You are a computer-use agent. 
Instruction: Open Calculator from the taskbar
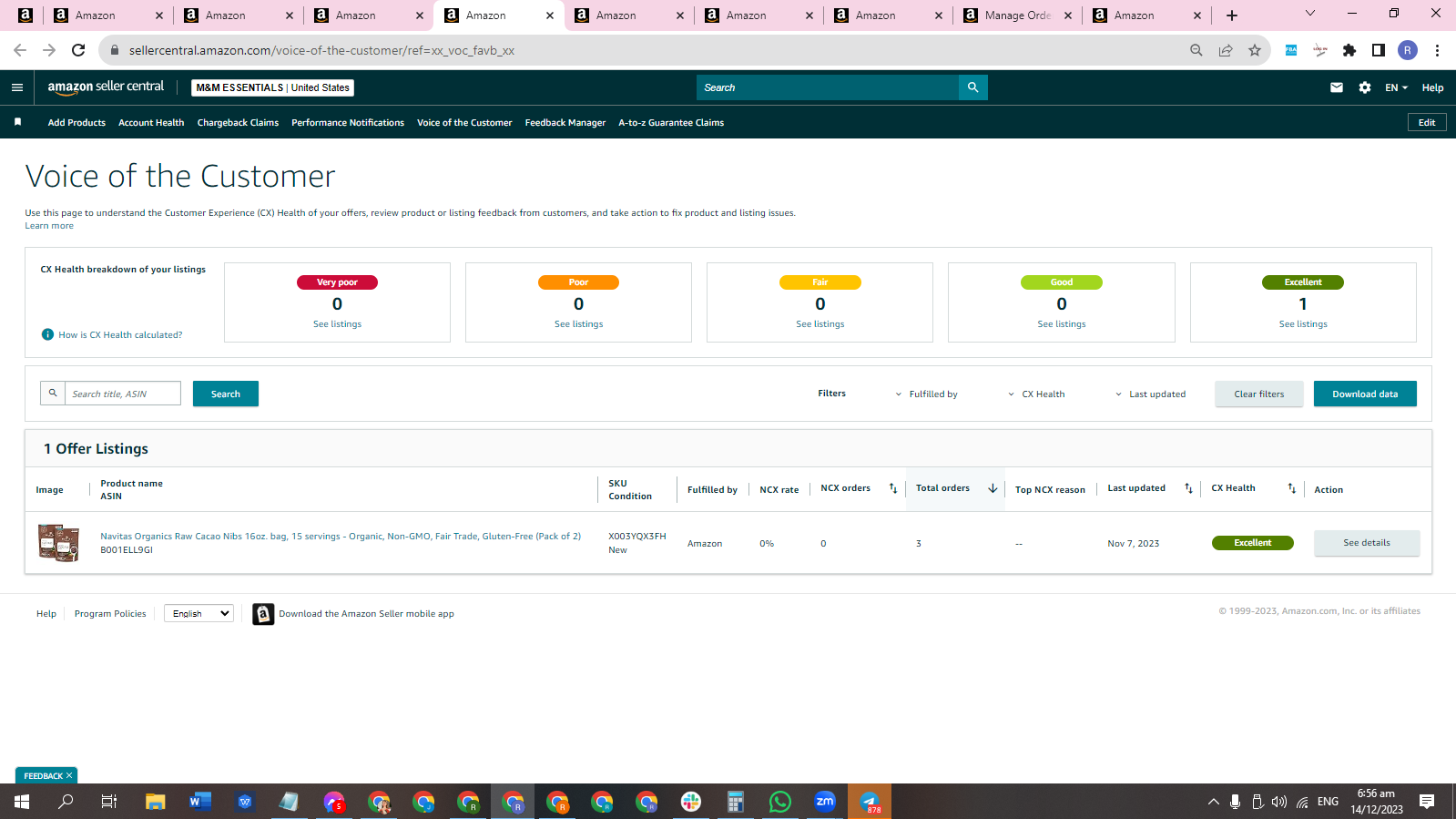click(x=736, y=802)
